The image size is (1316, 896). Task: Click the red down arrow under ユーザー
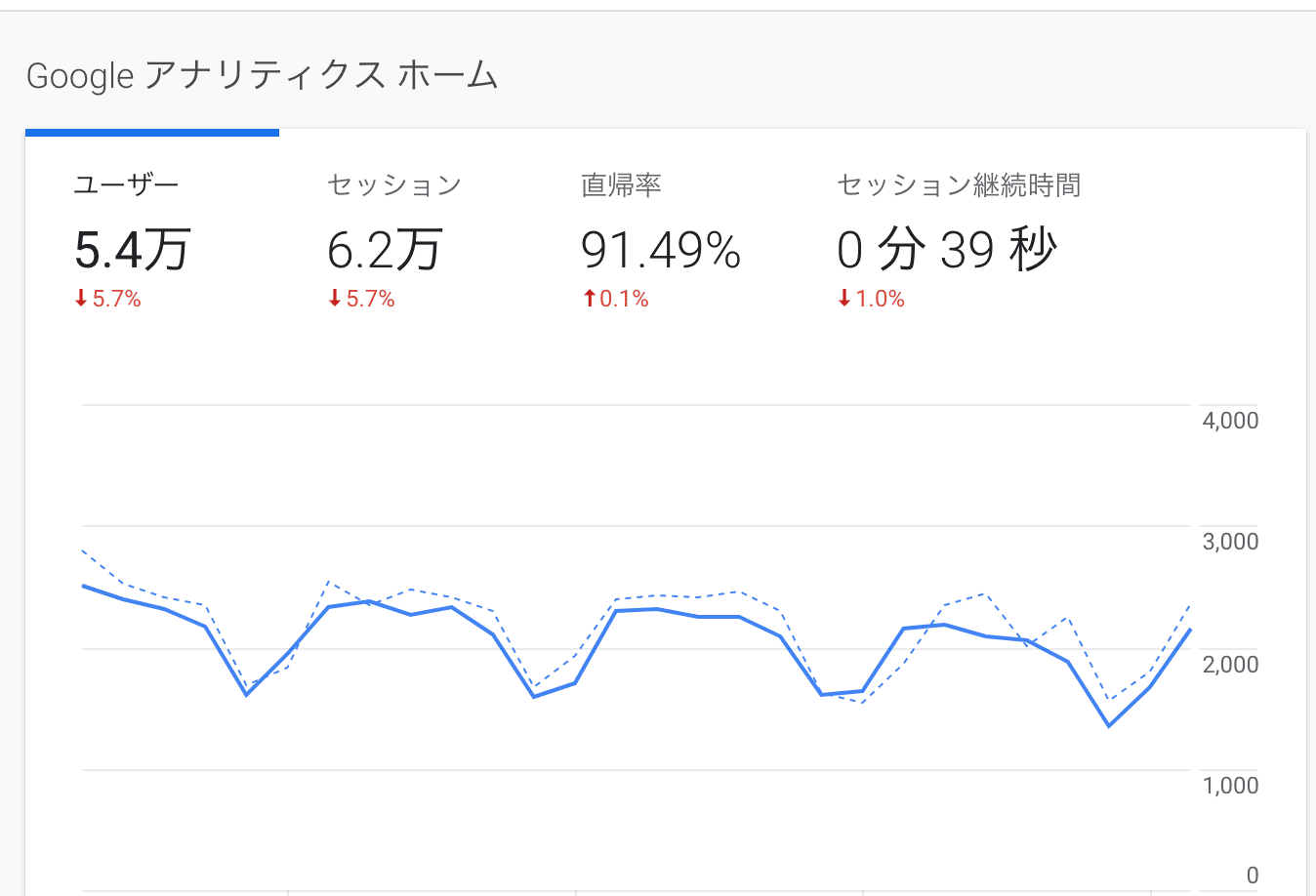(x=81, y=299)
